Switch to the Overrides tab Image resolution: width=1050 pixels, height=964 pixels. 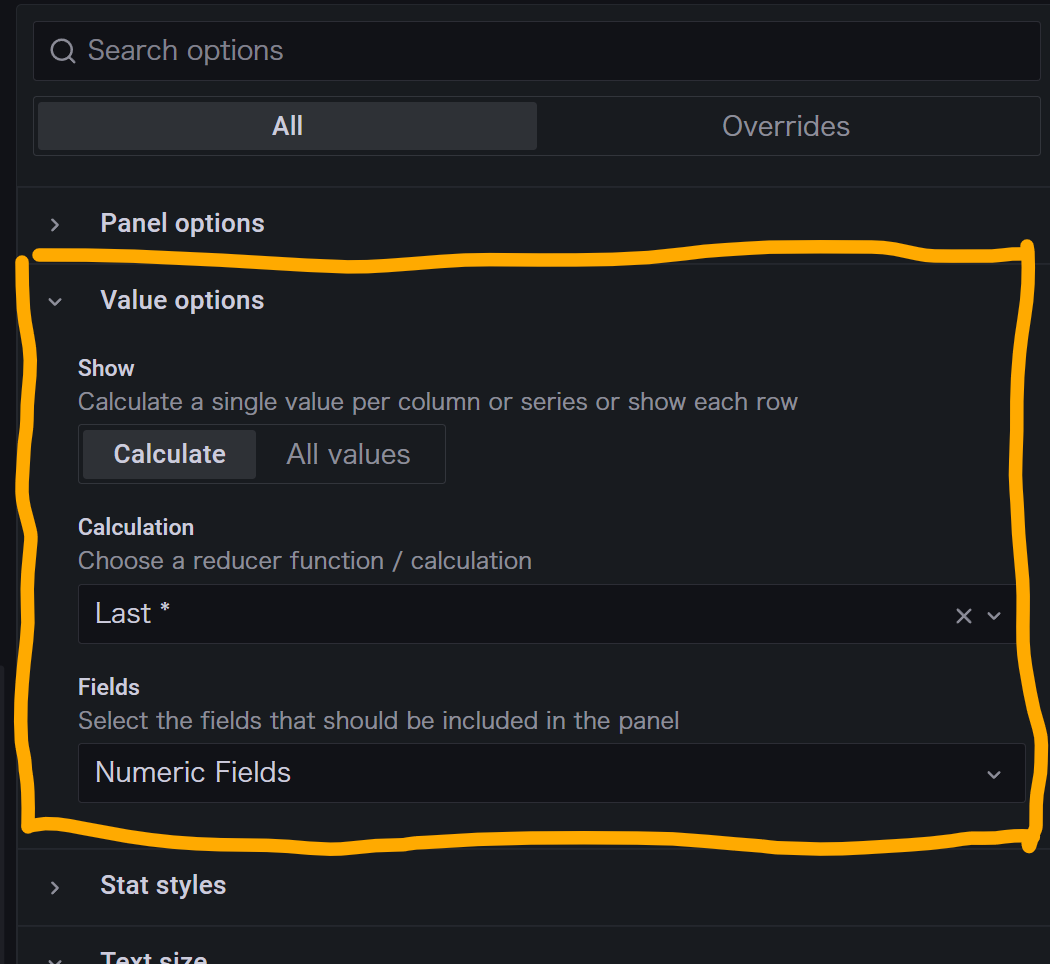786,126
